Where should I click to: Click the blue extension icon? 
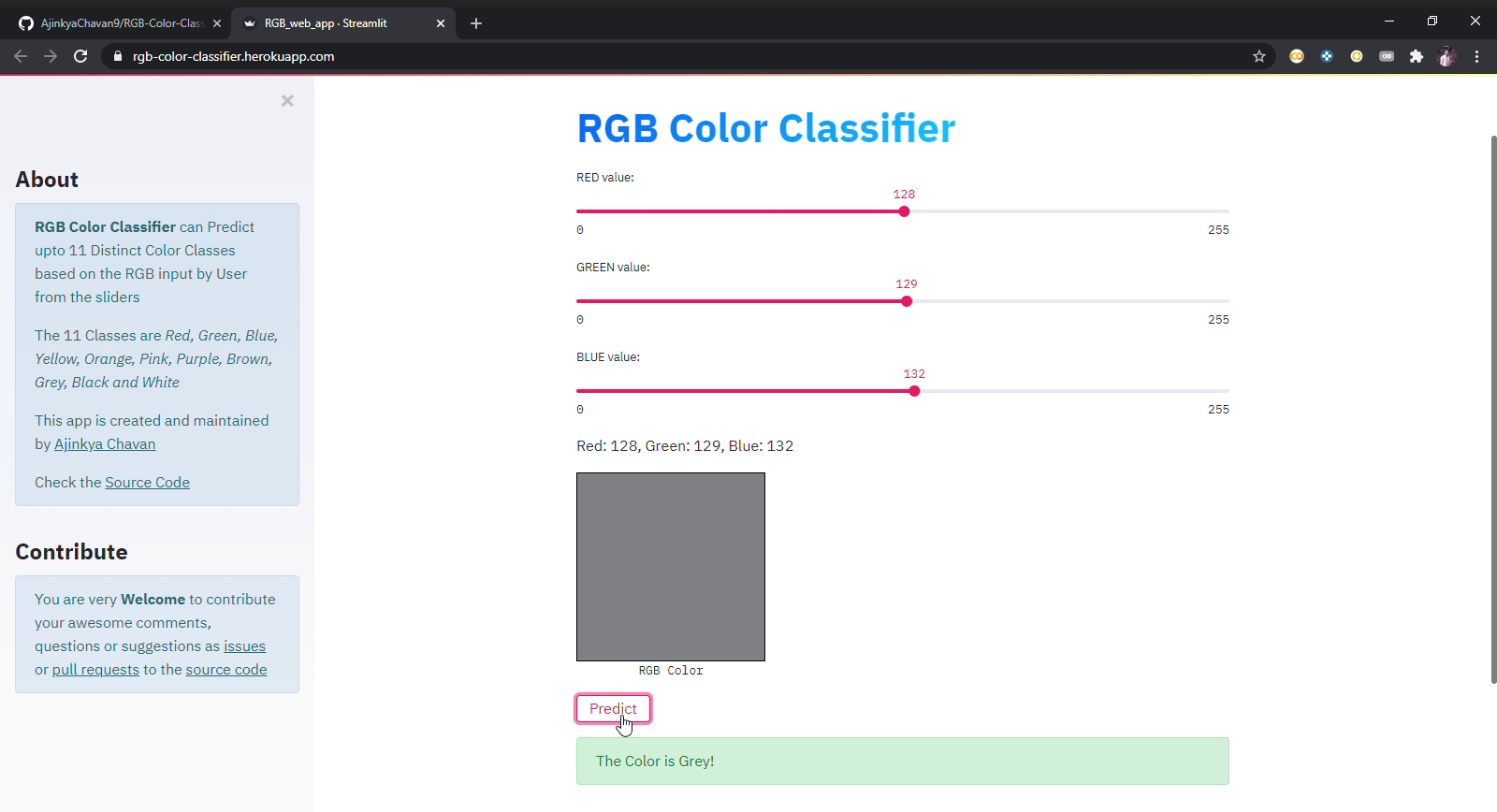1327,56
